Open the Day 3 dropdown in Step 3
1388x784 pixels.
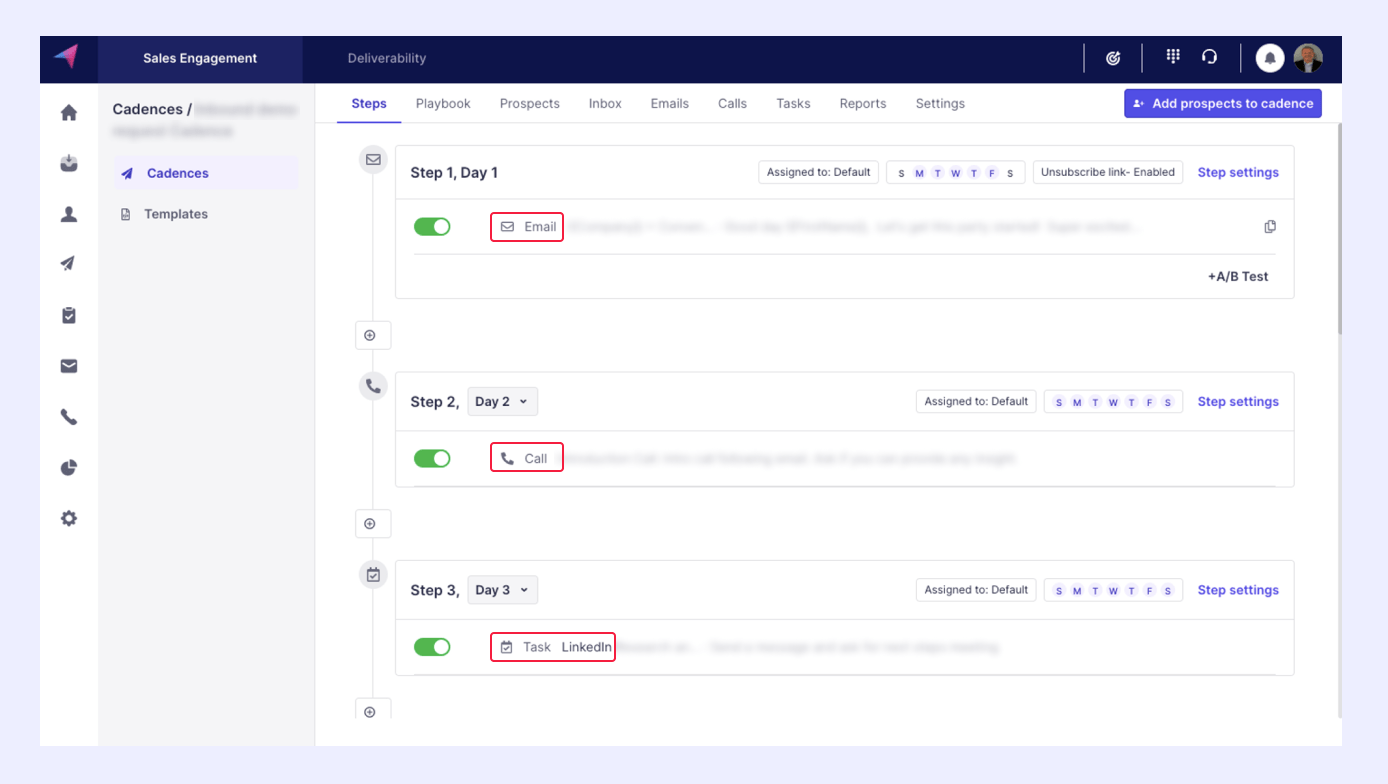point(502,590)
